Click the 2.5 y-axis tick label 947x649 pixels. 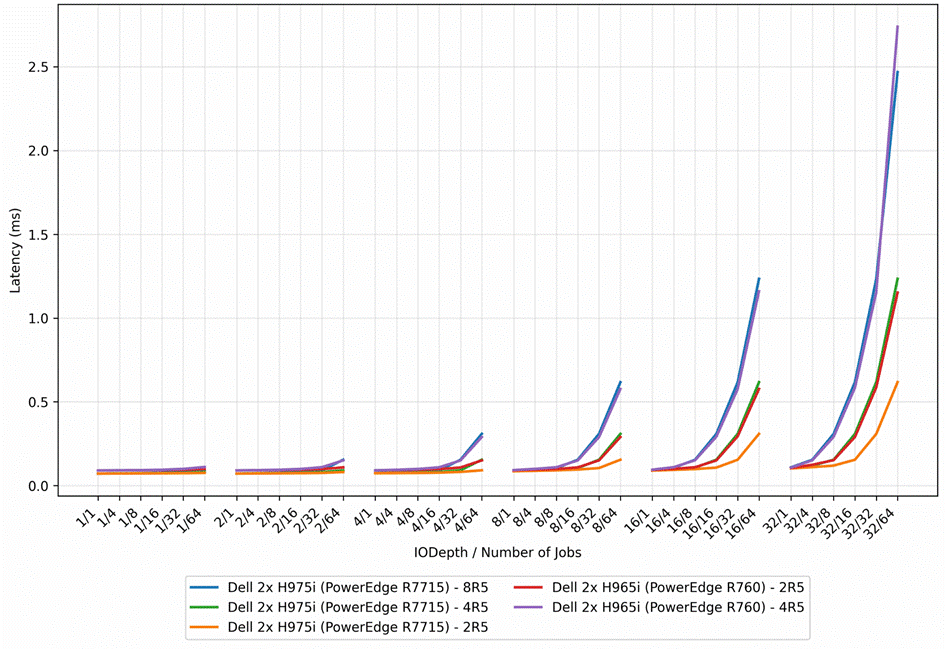(39, 67)
